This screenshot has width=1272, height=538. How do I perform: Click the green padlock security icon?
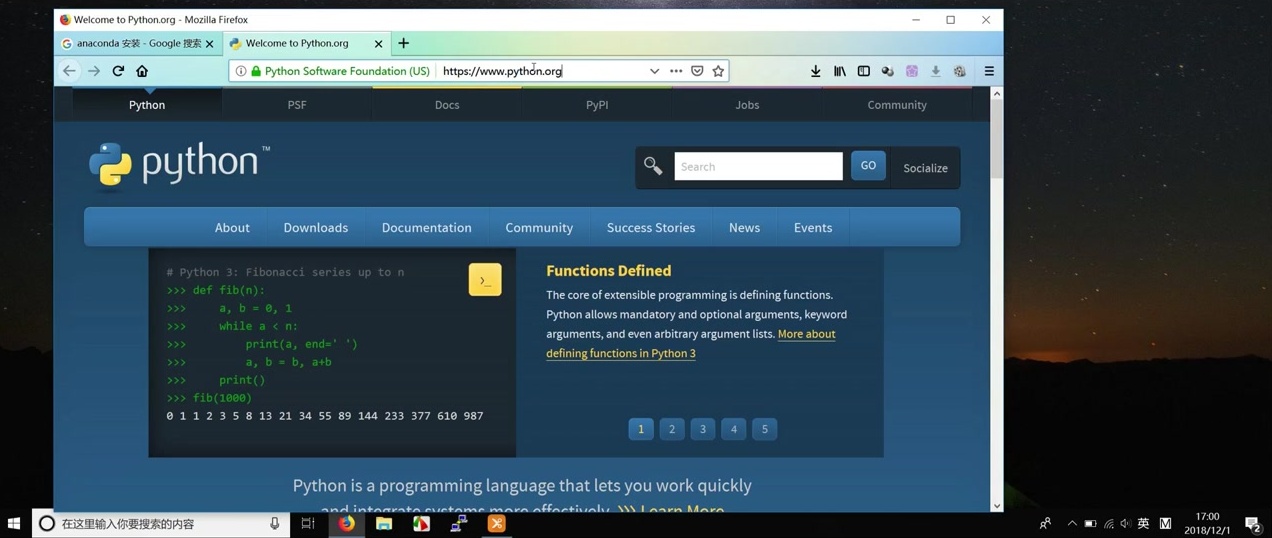click(256, 71)
